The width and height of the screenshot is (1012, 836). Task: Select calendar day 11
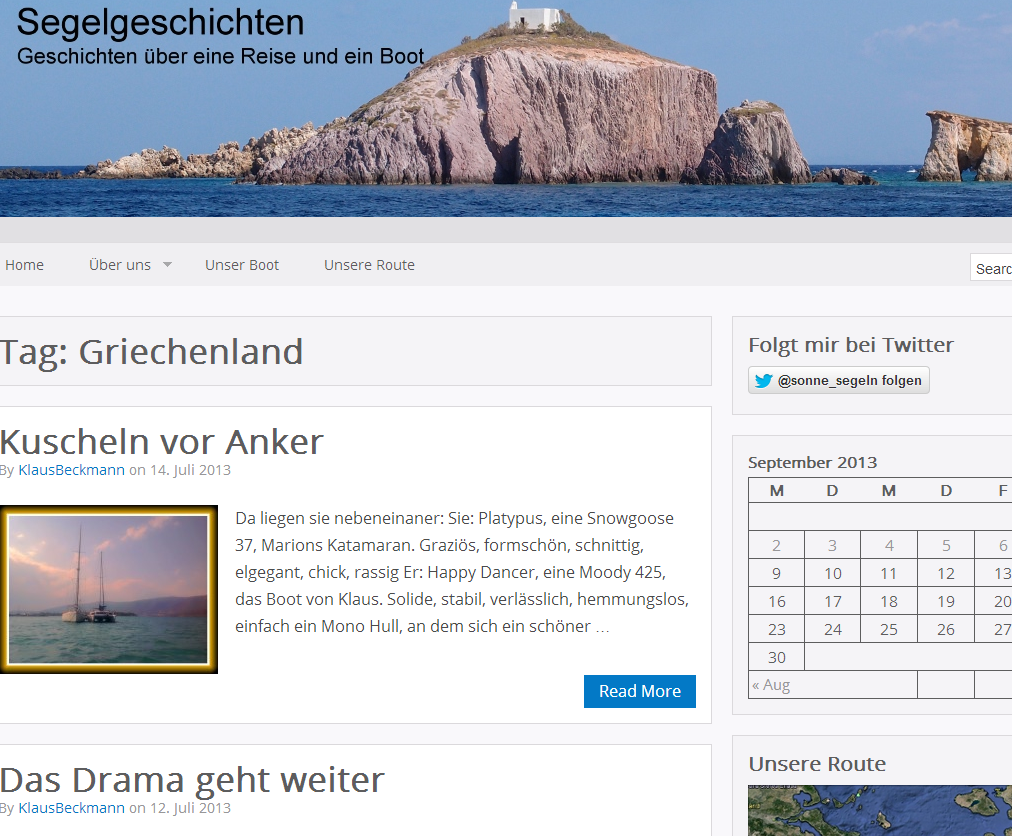(x=889, y=573)
